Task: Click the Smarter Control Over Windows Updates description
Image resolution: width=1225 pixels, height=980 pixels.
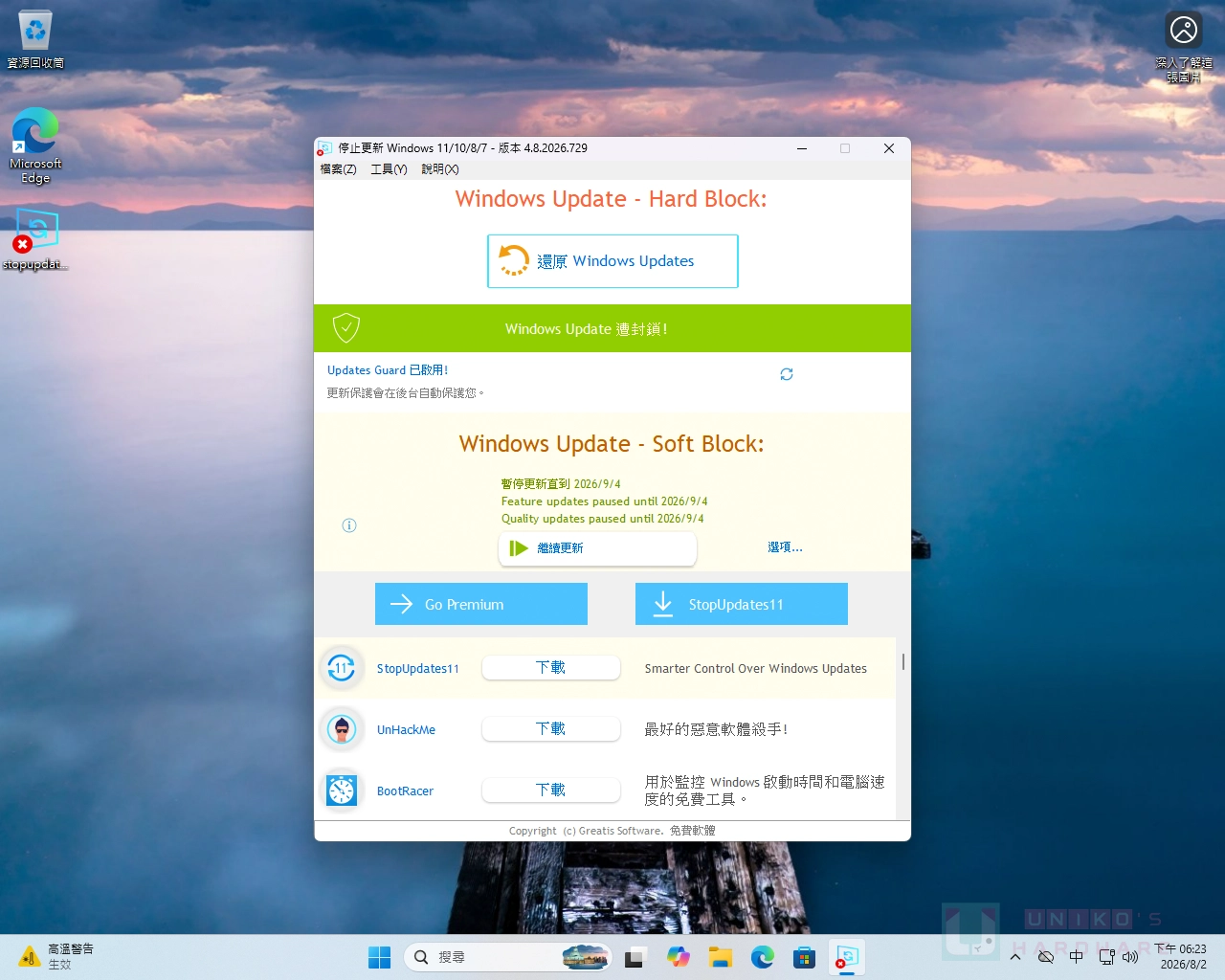Action: pos(756,669)
